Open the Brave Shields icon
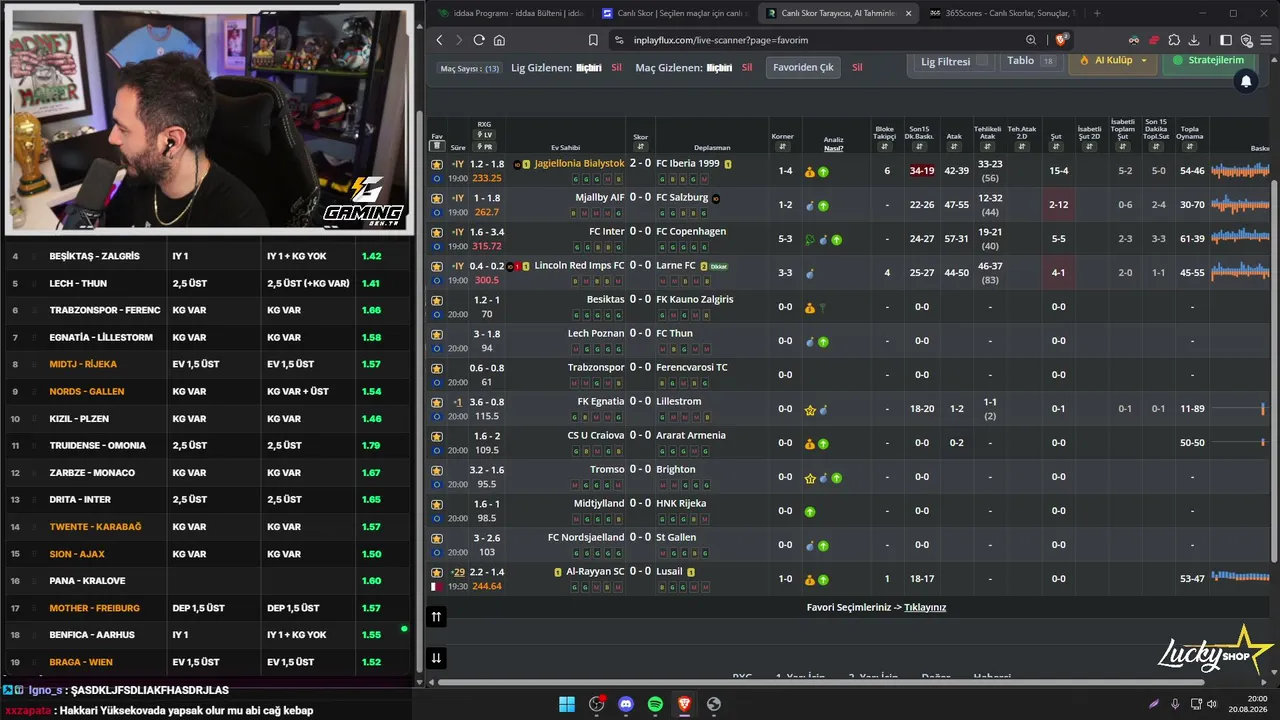 (1062, 40)
